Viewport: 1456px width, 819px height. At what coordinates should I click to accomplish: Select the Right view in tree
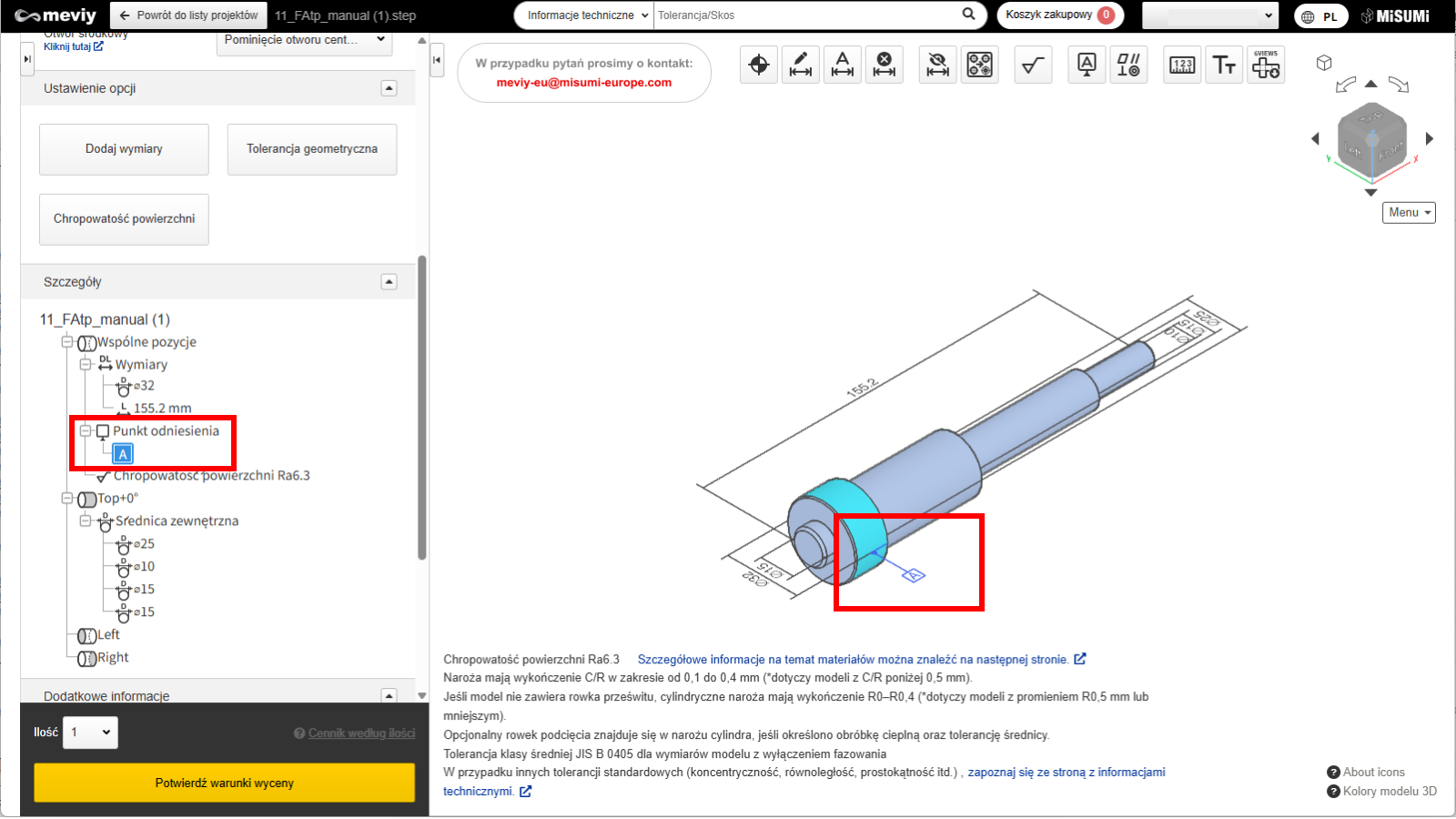[x=113, y=658]
